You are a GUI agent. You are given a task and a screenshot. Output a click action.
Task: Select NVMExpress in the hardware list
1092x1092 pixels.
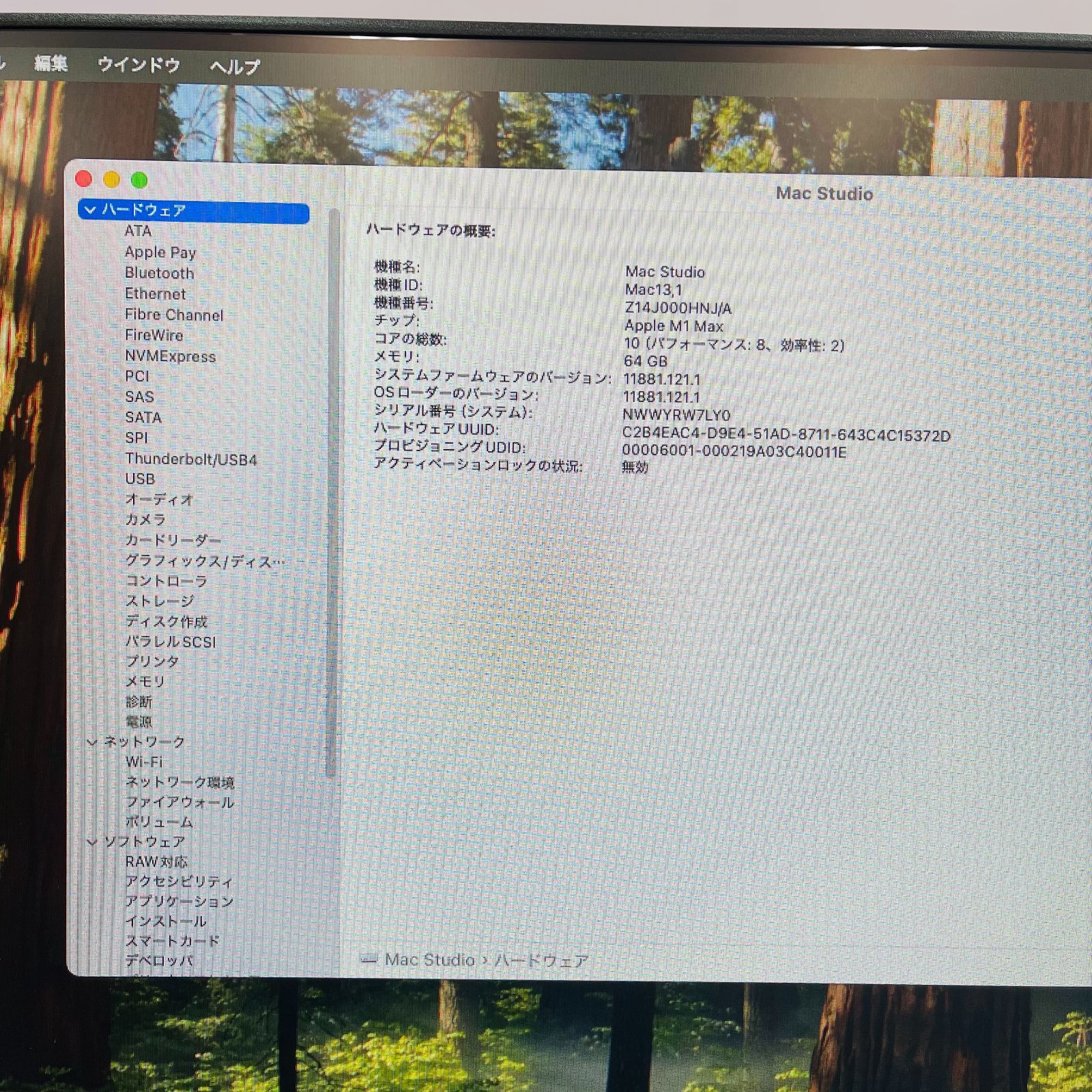(170, 356)
